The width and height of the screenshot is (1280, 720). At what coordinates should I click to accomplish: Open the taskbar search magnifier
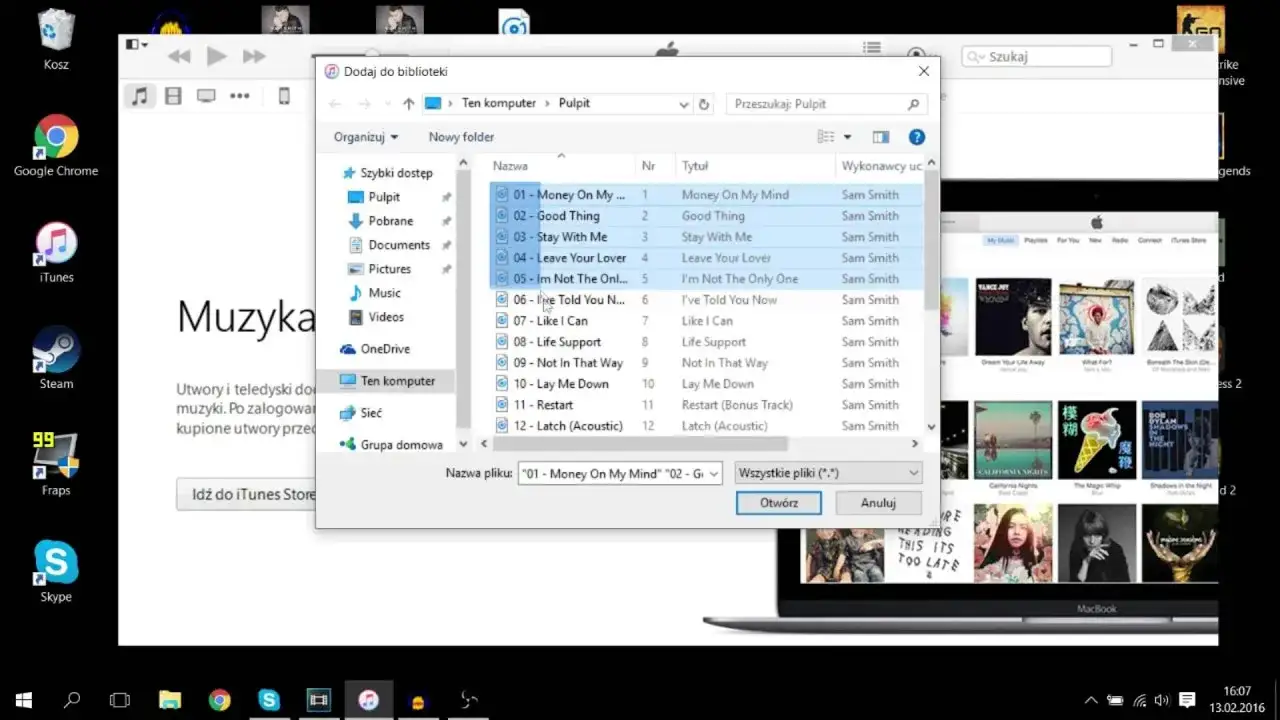(x=72, y=700)
